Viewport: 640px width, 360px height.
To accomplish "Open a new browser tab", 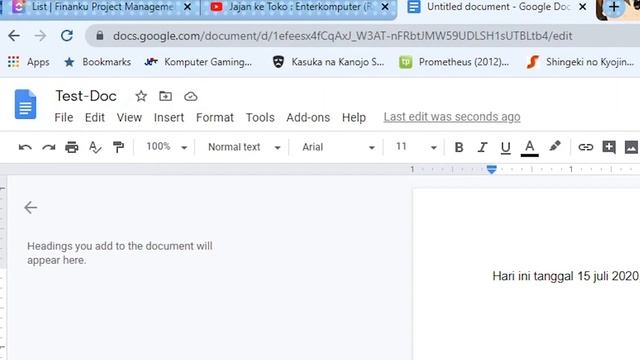I will (x=613, y=7).
